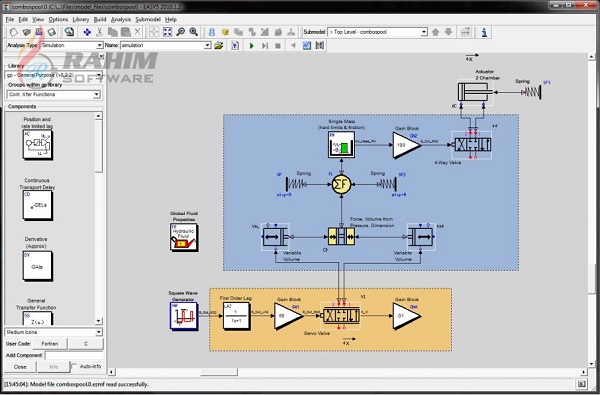Click the Close button in library panel
Image resolution: width=600 pixels, height=395 pixels.
point(20,367)
